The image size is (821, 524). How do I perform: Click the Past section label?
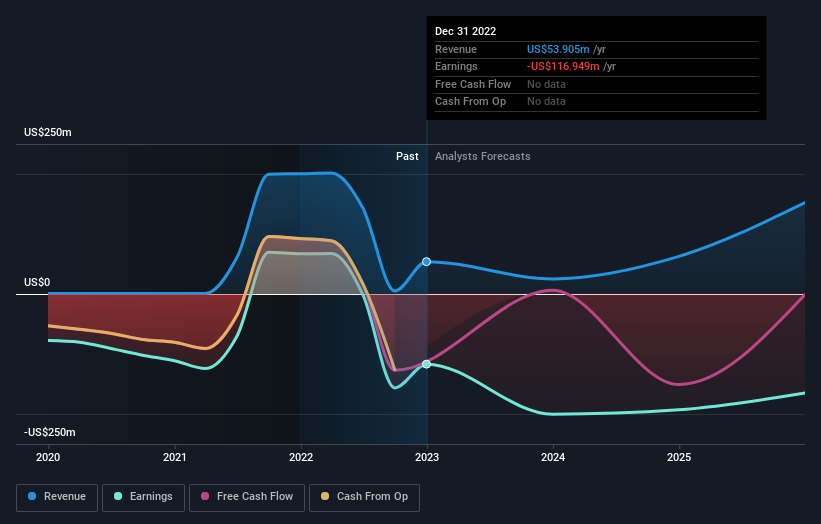pos(407,157)
